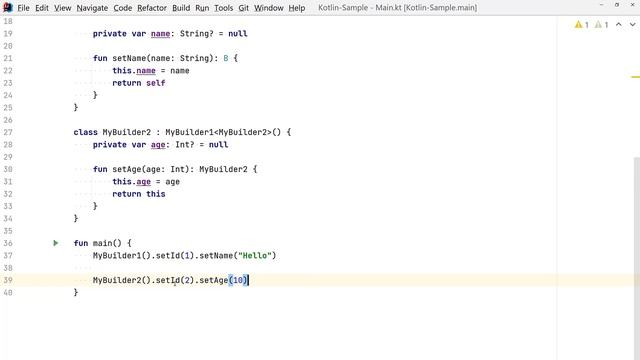Click line number 27 in gutter

(8, 132)
